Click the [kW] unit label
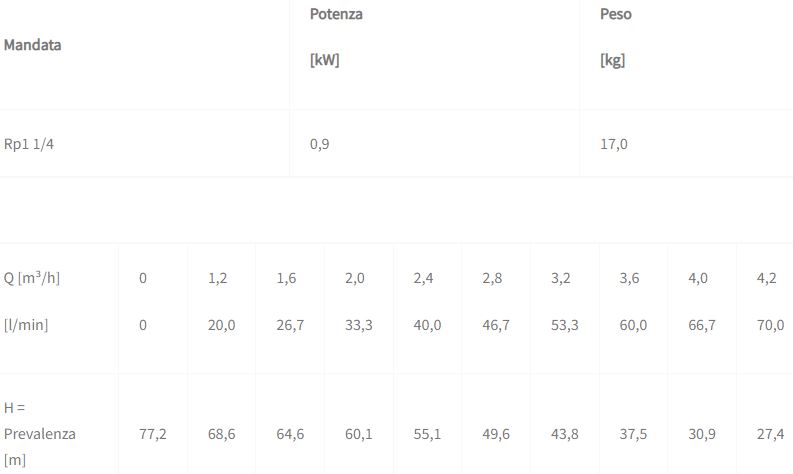 [x=324, y=60]
